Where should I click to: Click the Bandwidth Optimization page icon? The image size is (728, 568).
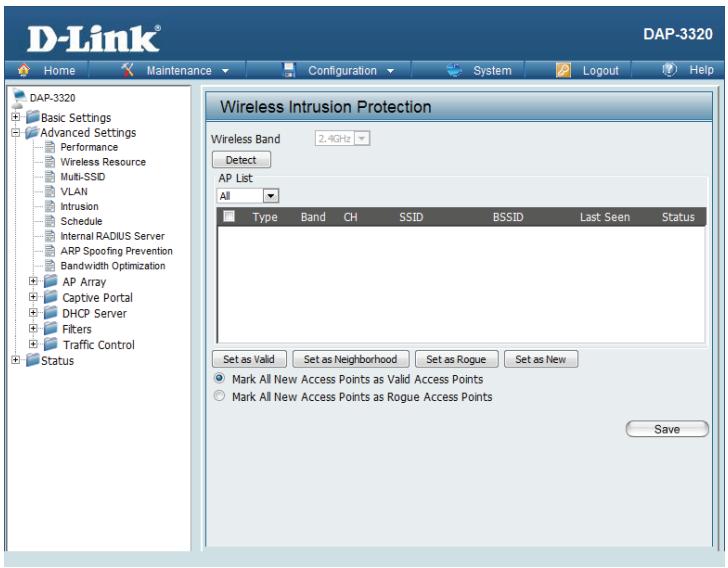(50, 266)
